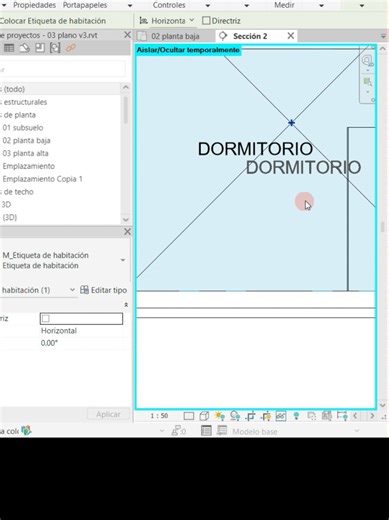Click the view's vertical scrollbar down arrow
Viewport: 389px width, 520px height.
[x=383, y=405]
